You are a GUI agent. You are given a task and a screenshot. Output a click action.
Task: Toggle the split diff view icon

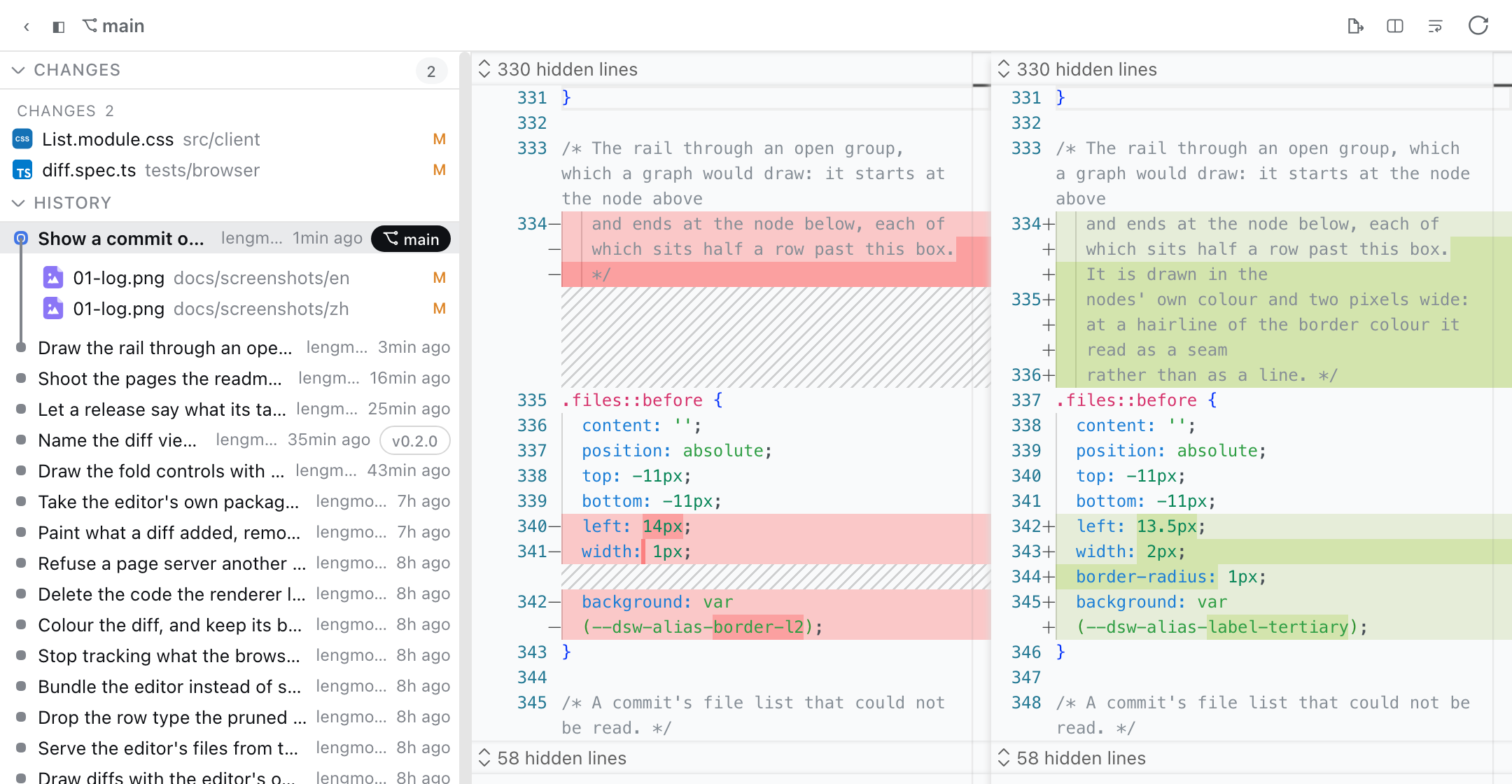[x=1395, y=26]
